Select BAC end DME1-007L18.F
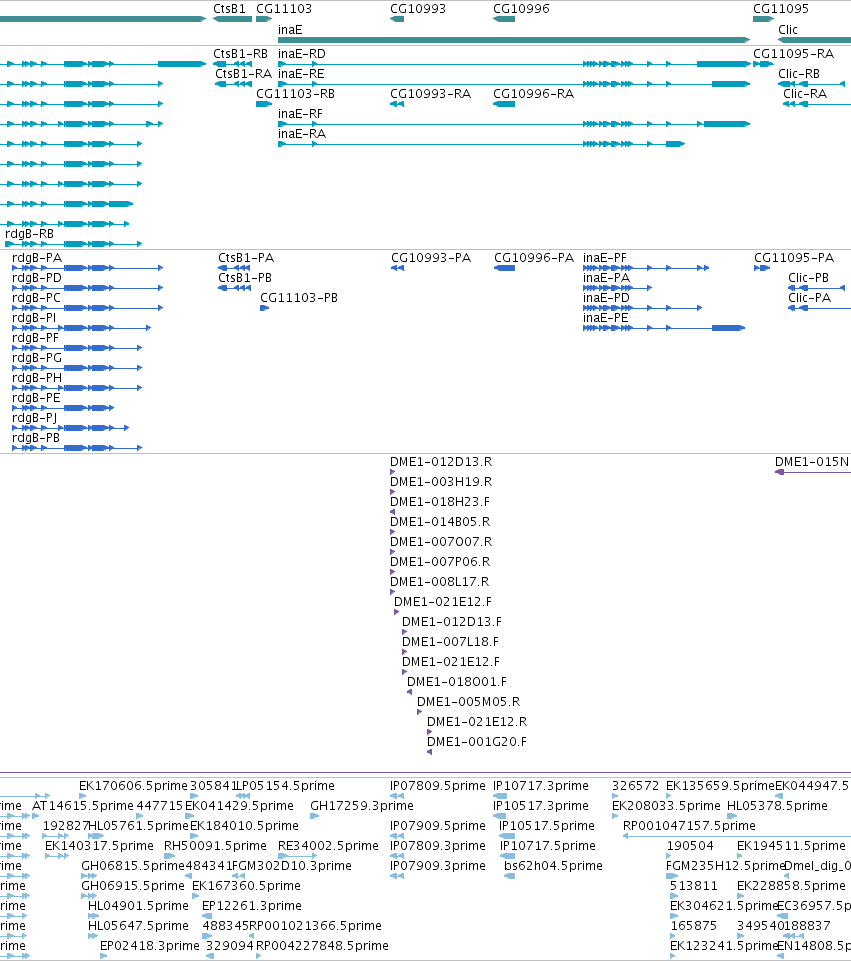Screen dimensions: 851x961 [x=450, y=642]
